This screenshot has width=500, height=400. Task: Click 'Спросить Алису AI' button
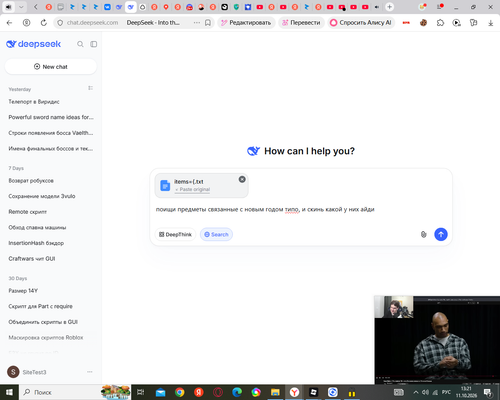361,23
